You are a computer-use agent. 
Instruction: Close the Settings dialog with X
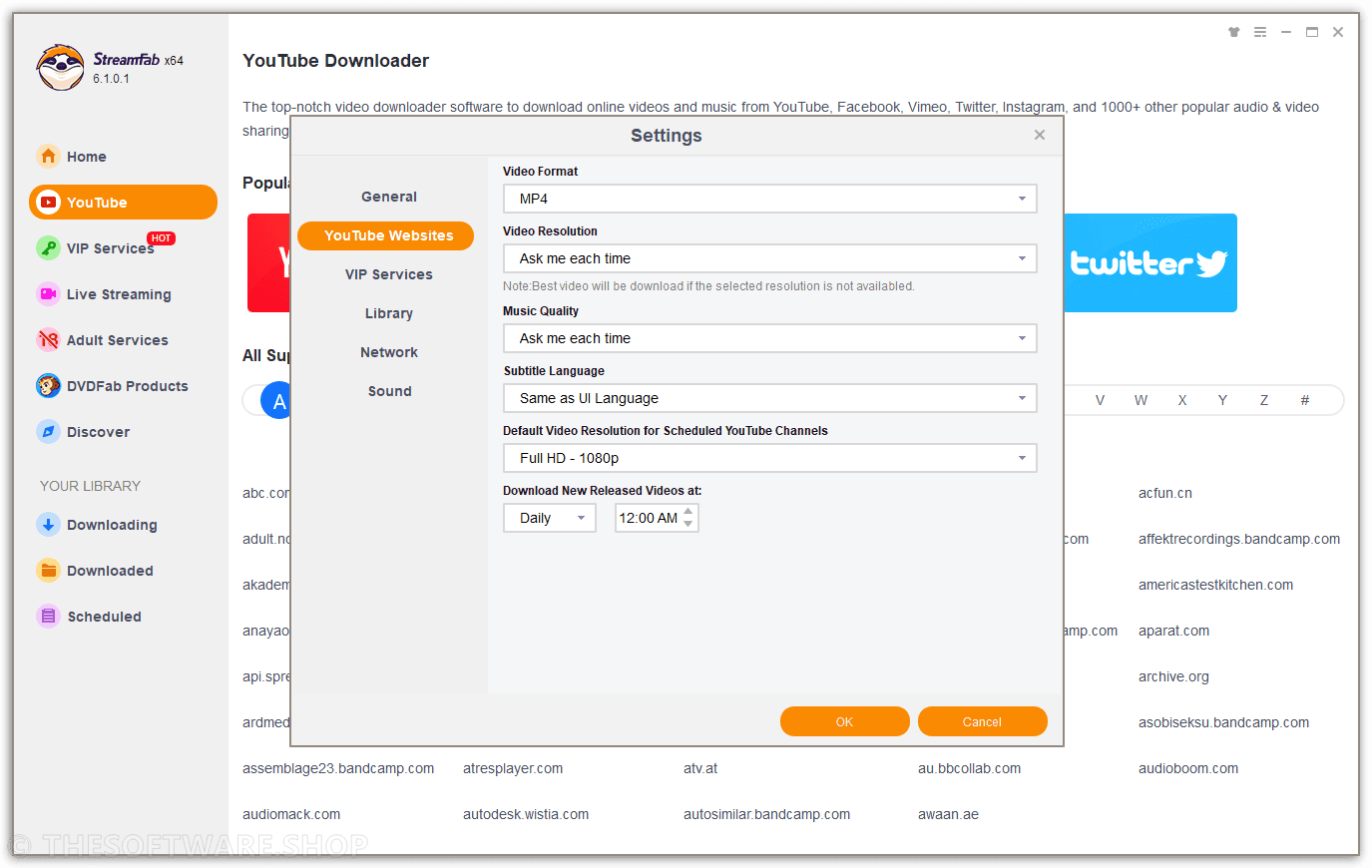pos(1040,135)
